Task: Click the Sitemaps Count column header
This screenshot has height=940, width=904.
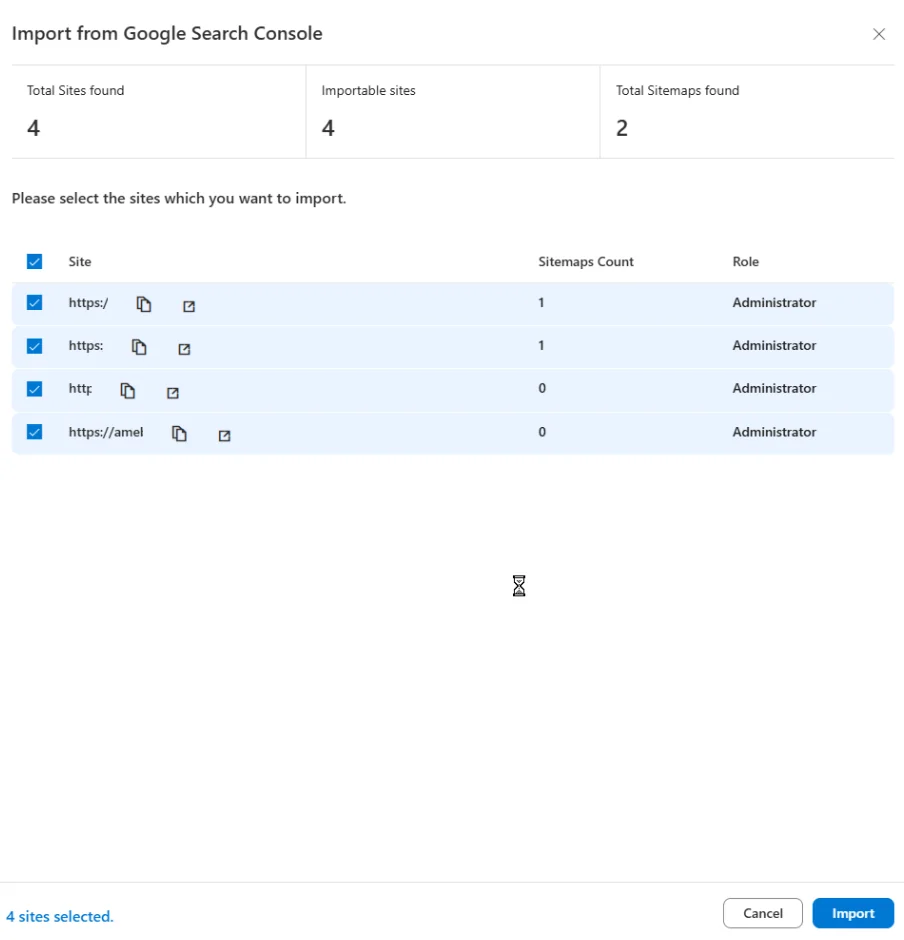Action: [586, 262]
